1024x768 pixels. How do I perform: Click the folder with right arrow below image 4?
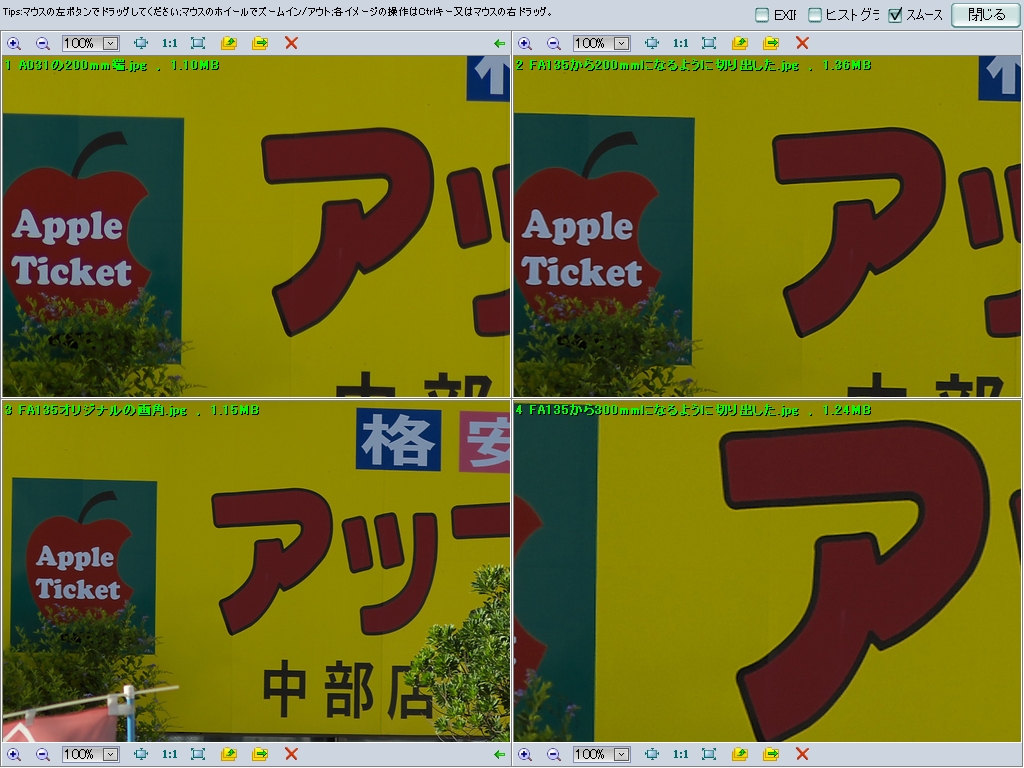(x=771, y=754)
